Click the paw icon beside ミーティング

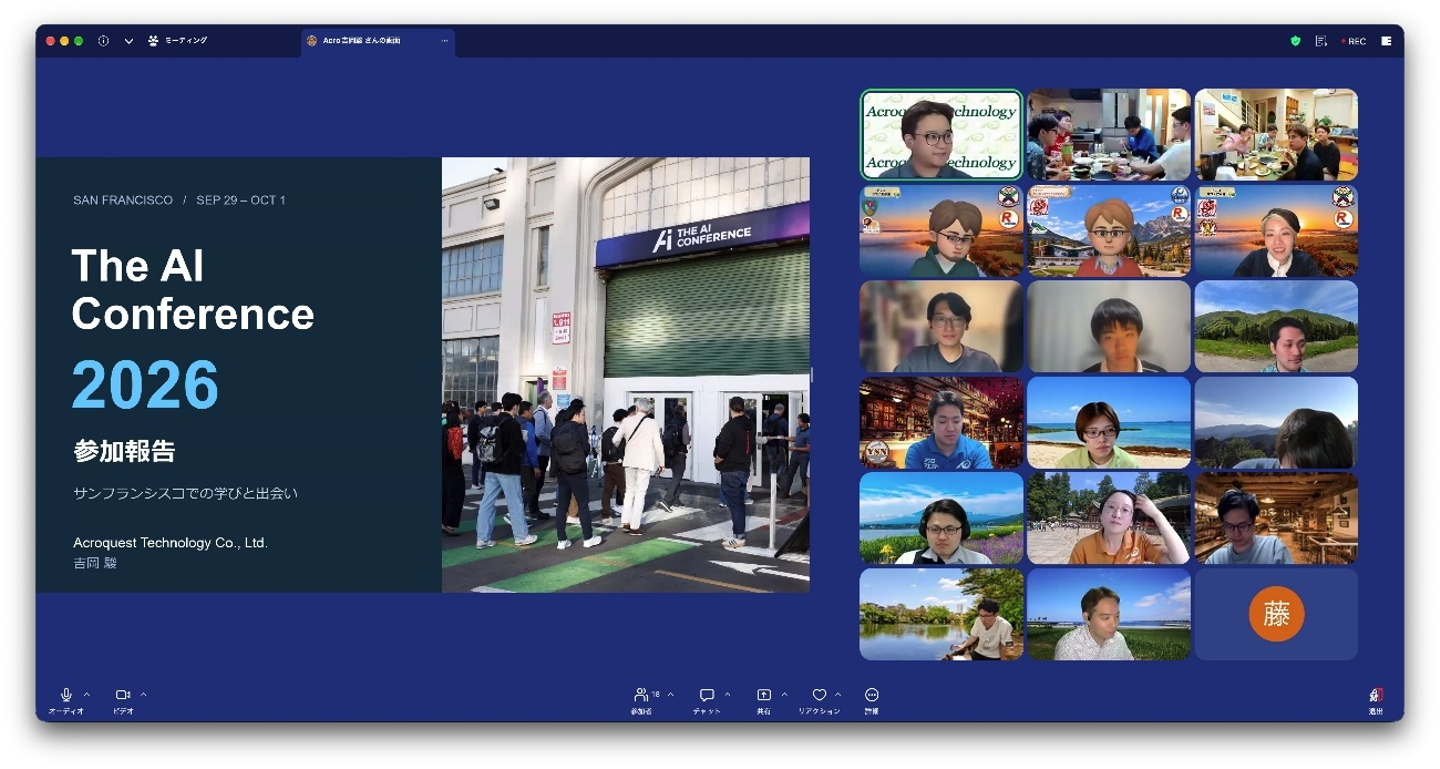click(x=153, y=41)
